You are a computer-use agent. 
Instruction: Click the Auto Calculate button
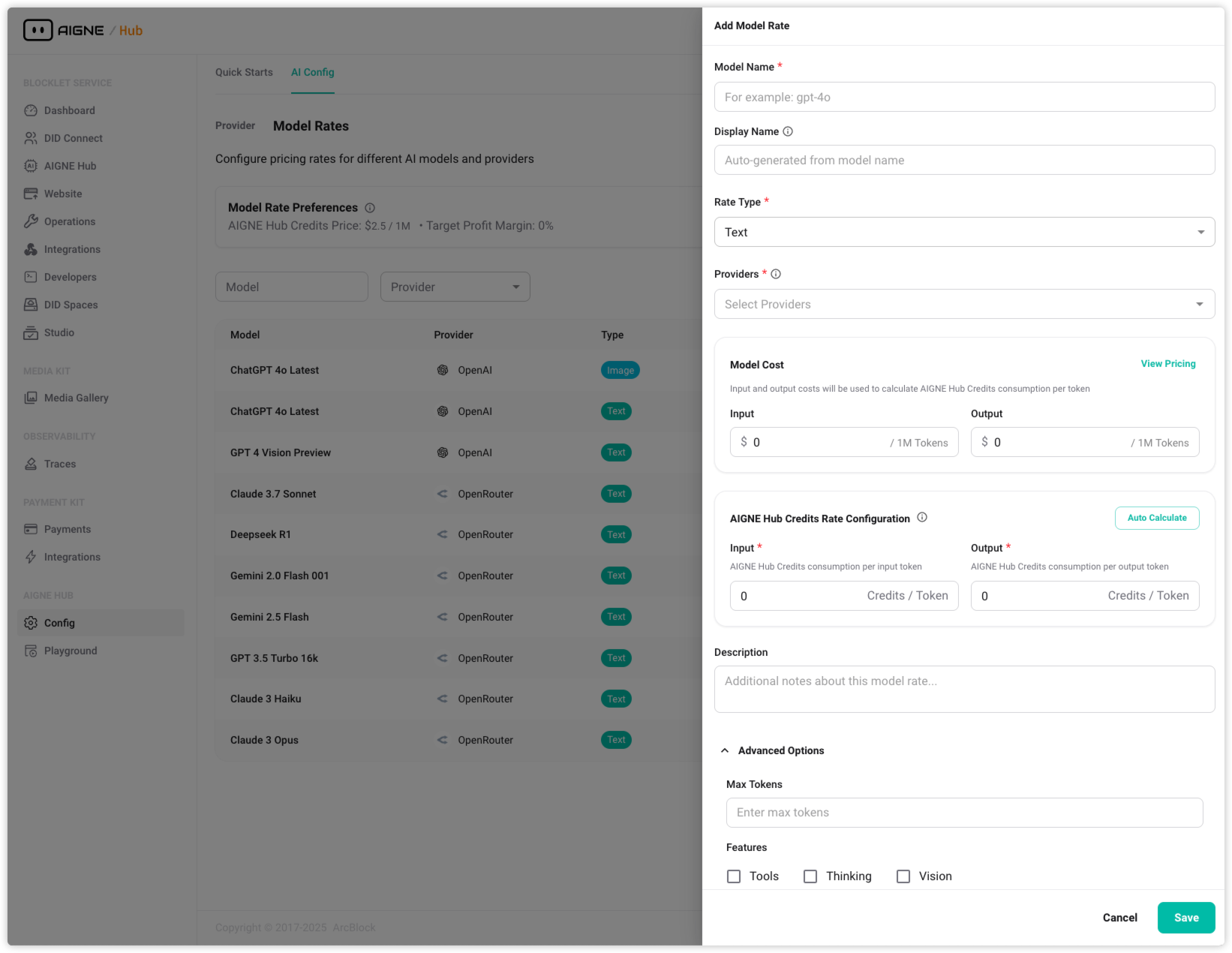coord(1156,518)
